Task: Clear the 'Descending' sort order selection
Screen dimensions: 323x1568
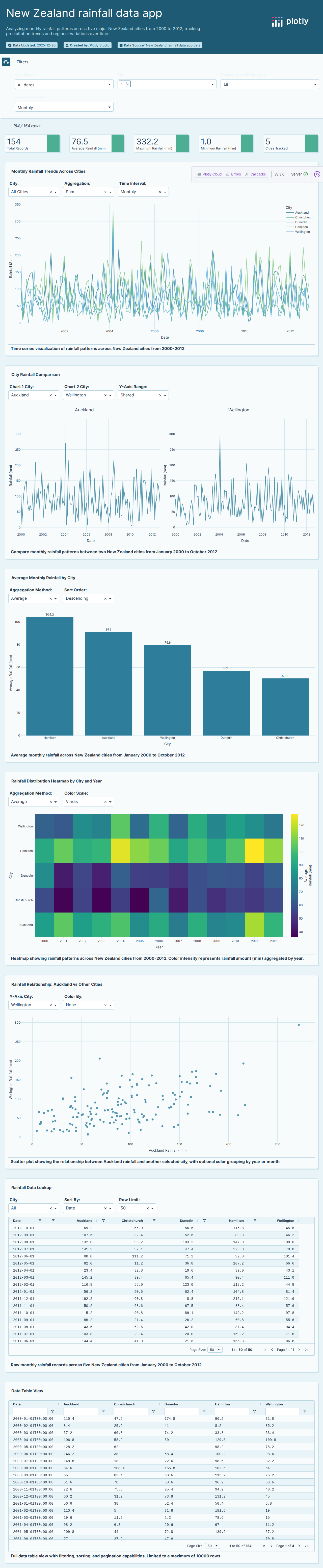Action: click(105, 599)
